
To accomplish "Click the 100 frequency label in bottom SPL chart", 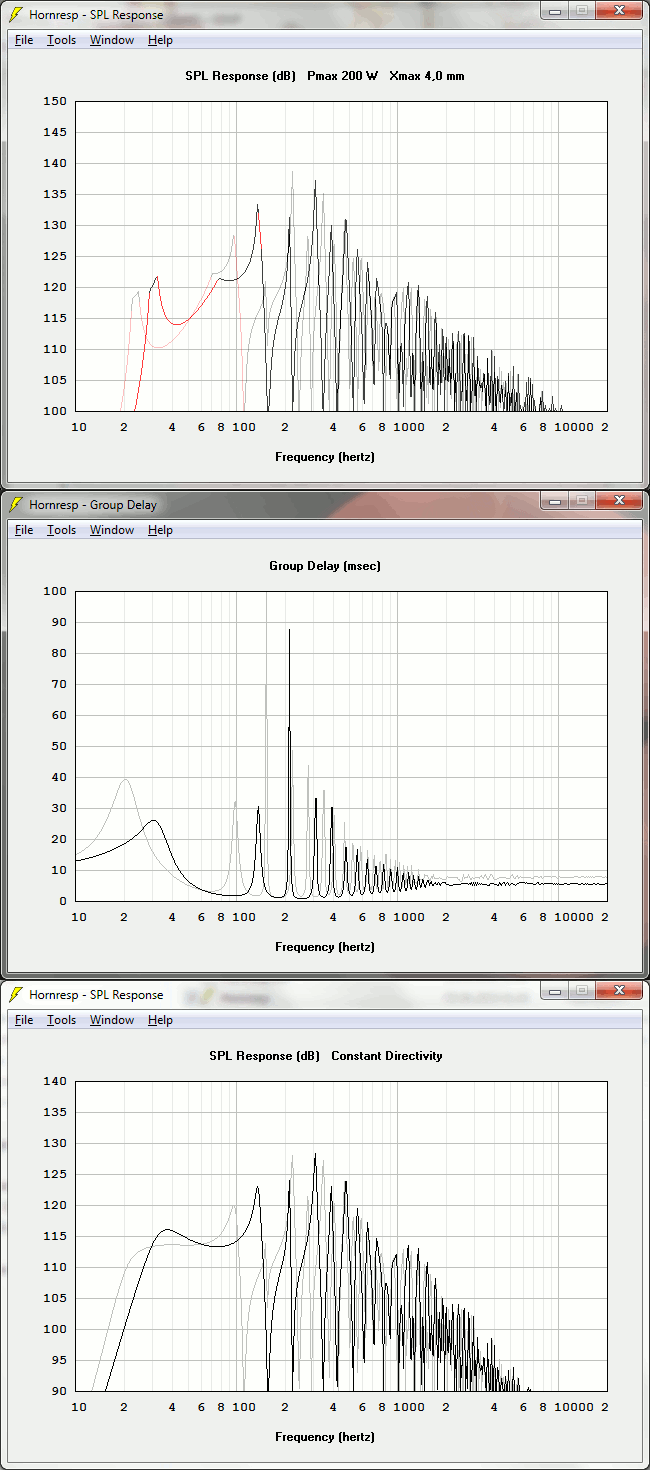I will tap(245, 1407).
